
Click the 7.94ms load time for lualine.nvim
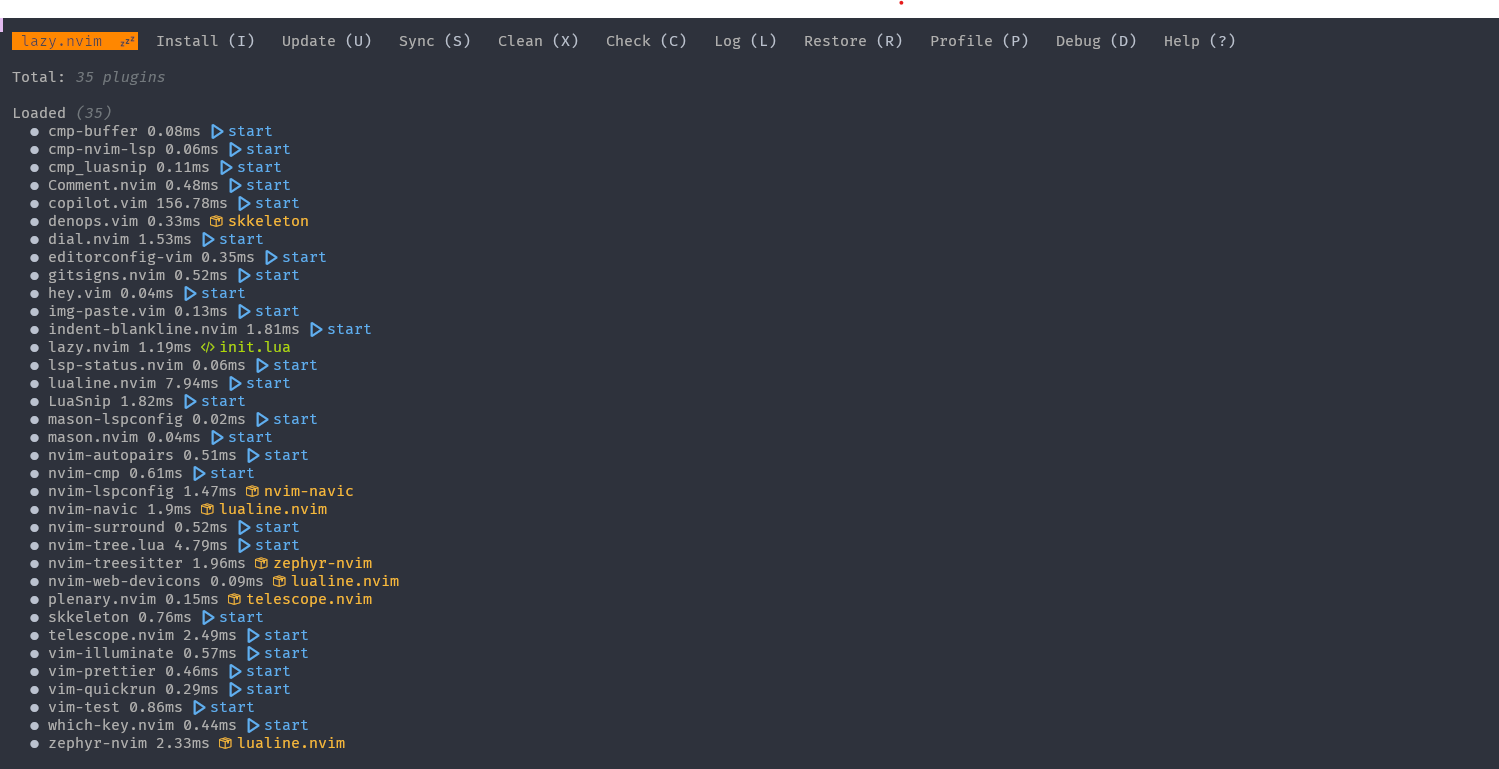[192, 383]
